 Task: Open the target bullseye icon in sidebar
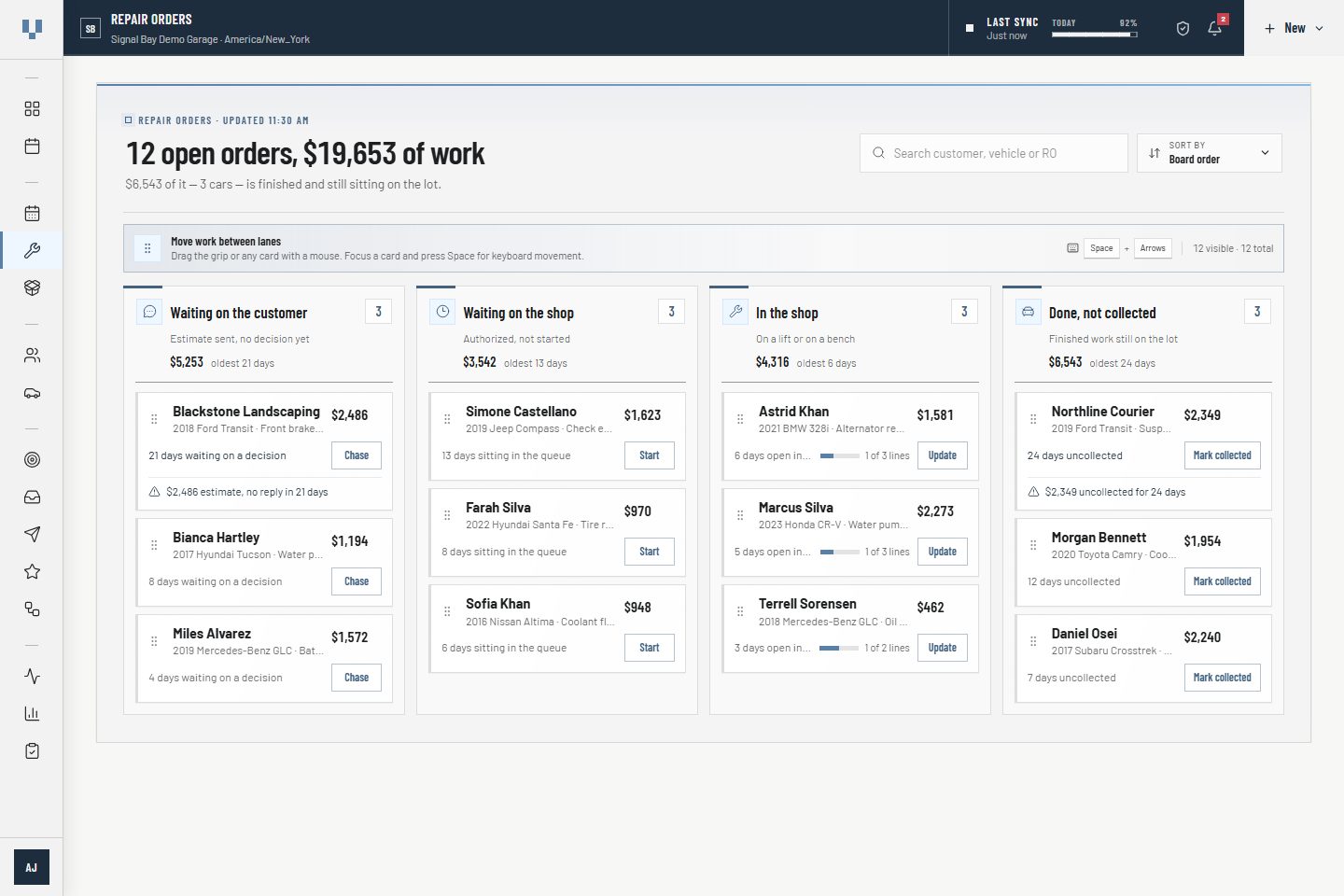tap(32, 460)
